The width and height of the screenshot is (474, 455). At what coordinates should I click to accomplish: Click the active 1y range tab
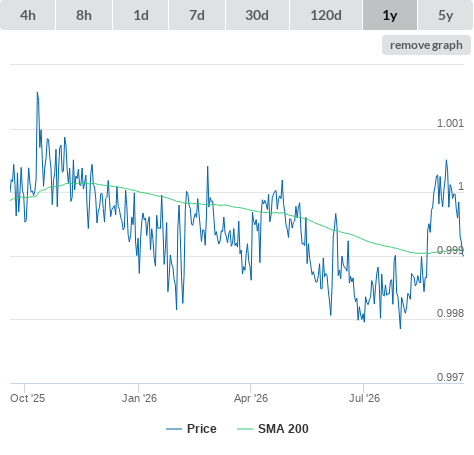[x=390, y=15]
